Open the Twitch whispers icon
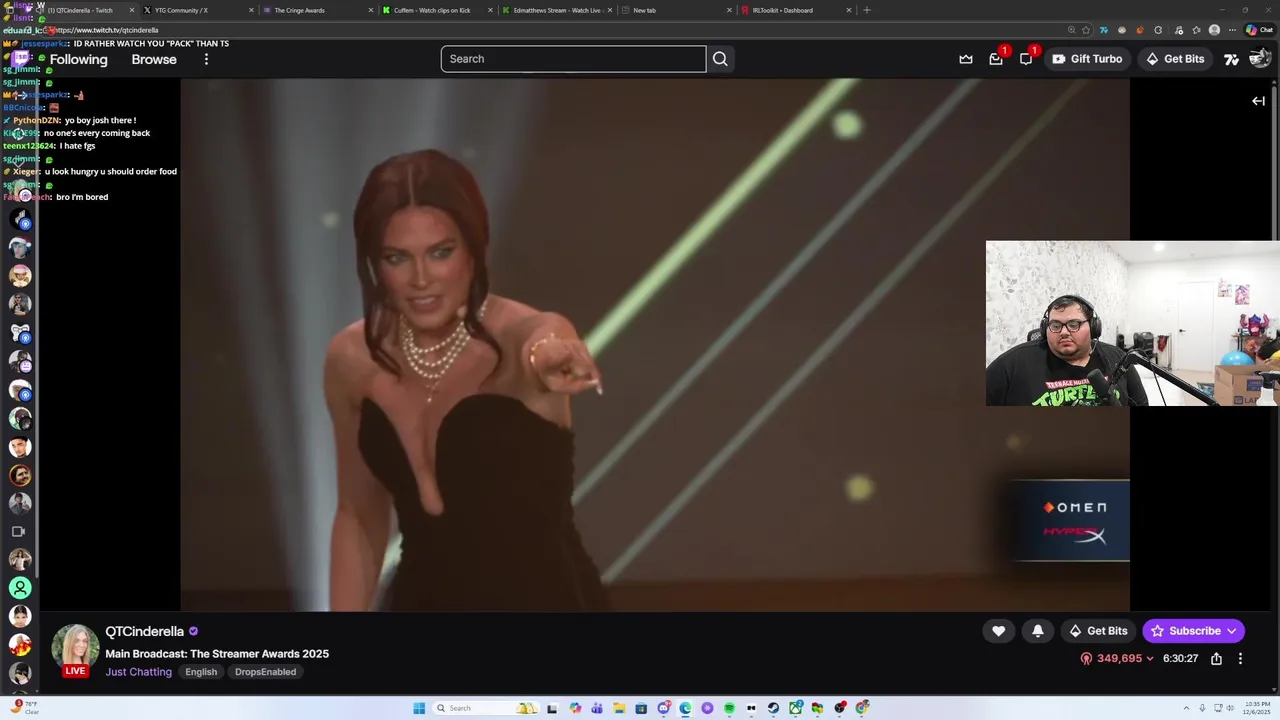The width and height of the screenshot is (1280, 720). 1026,59
